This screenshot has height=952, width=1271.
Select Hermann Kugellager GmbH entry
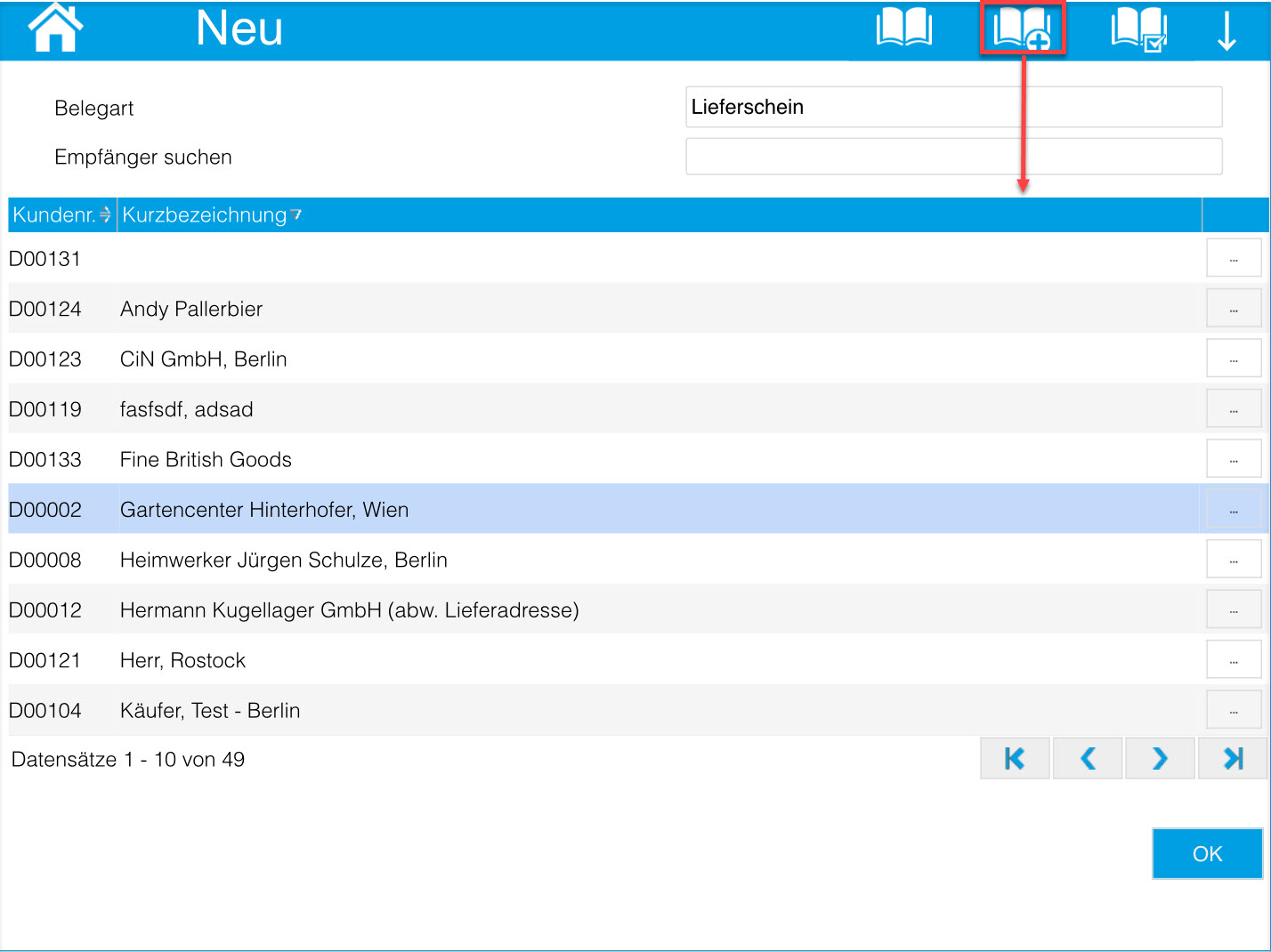click(x=350, y=610)
